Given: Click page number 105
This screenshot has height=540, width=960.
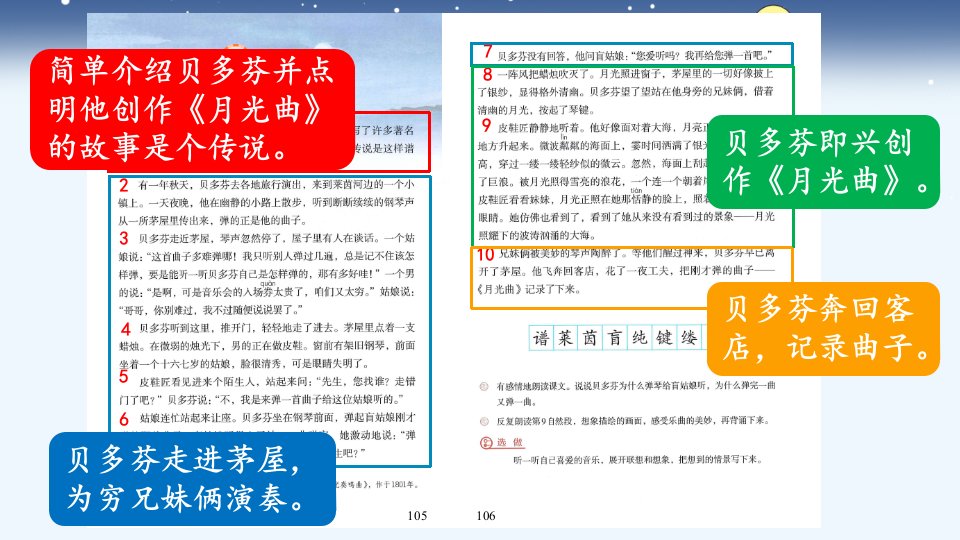Looking at the screenshot, I should pos(417,516).
